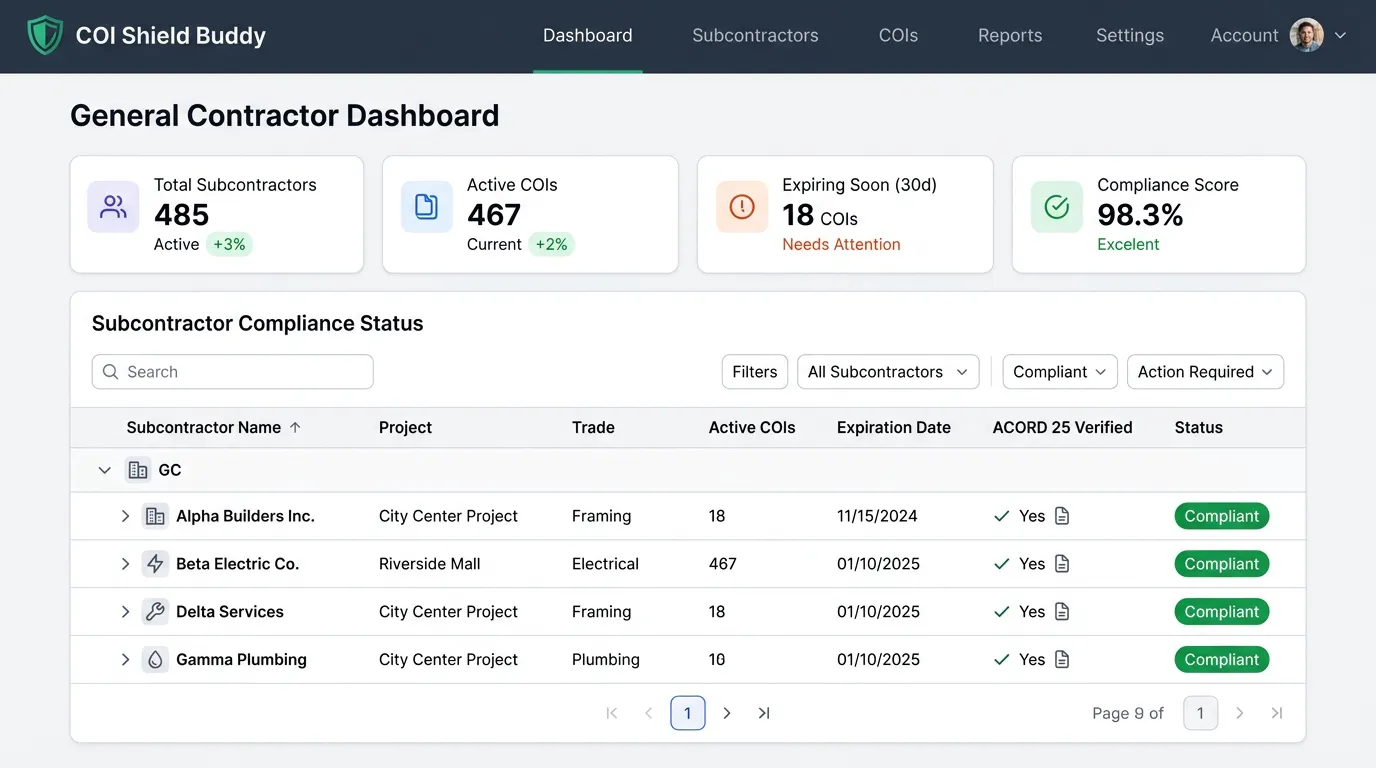The image size is (1376, 768).
Task: Click the COI Shield Buddy shield logo
Action: coord(45,36)
